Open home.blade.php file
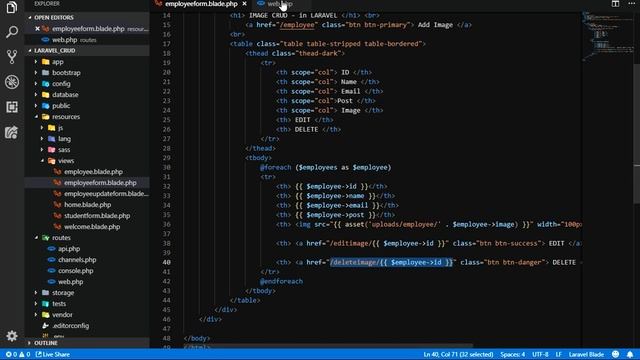 pyautogui.click(x=87, y=205)
